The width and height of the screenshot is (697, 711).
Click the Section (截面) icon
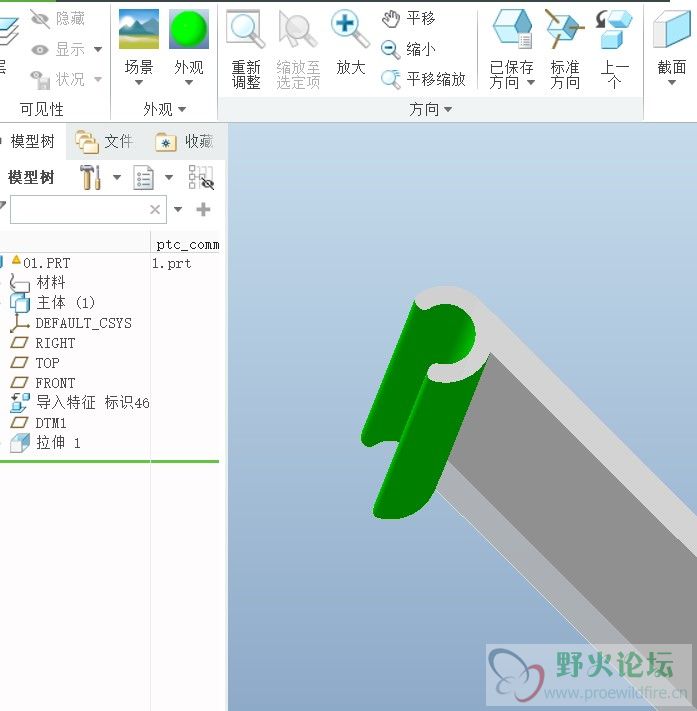672,30
